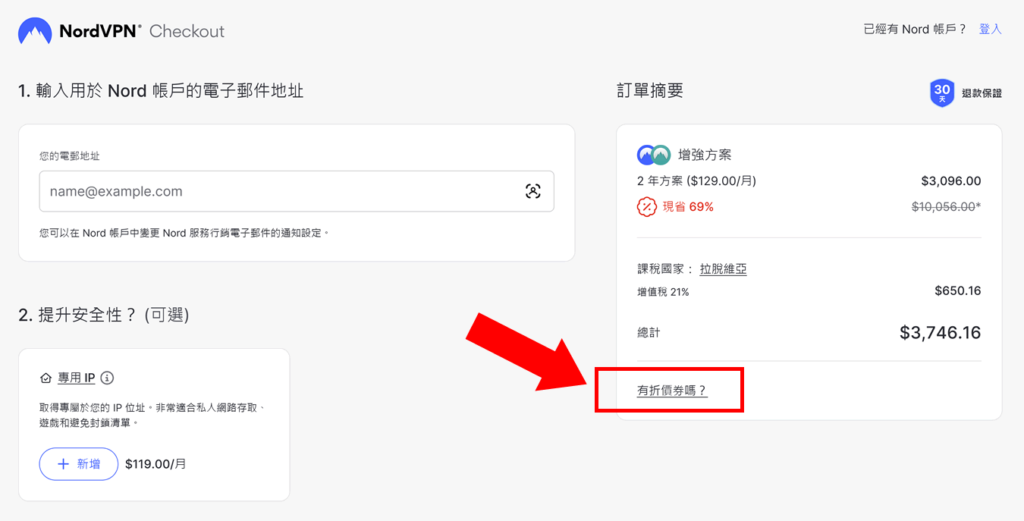
Task: Click the 增值稅 21% label
Action: (x=663, y=292)
